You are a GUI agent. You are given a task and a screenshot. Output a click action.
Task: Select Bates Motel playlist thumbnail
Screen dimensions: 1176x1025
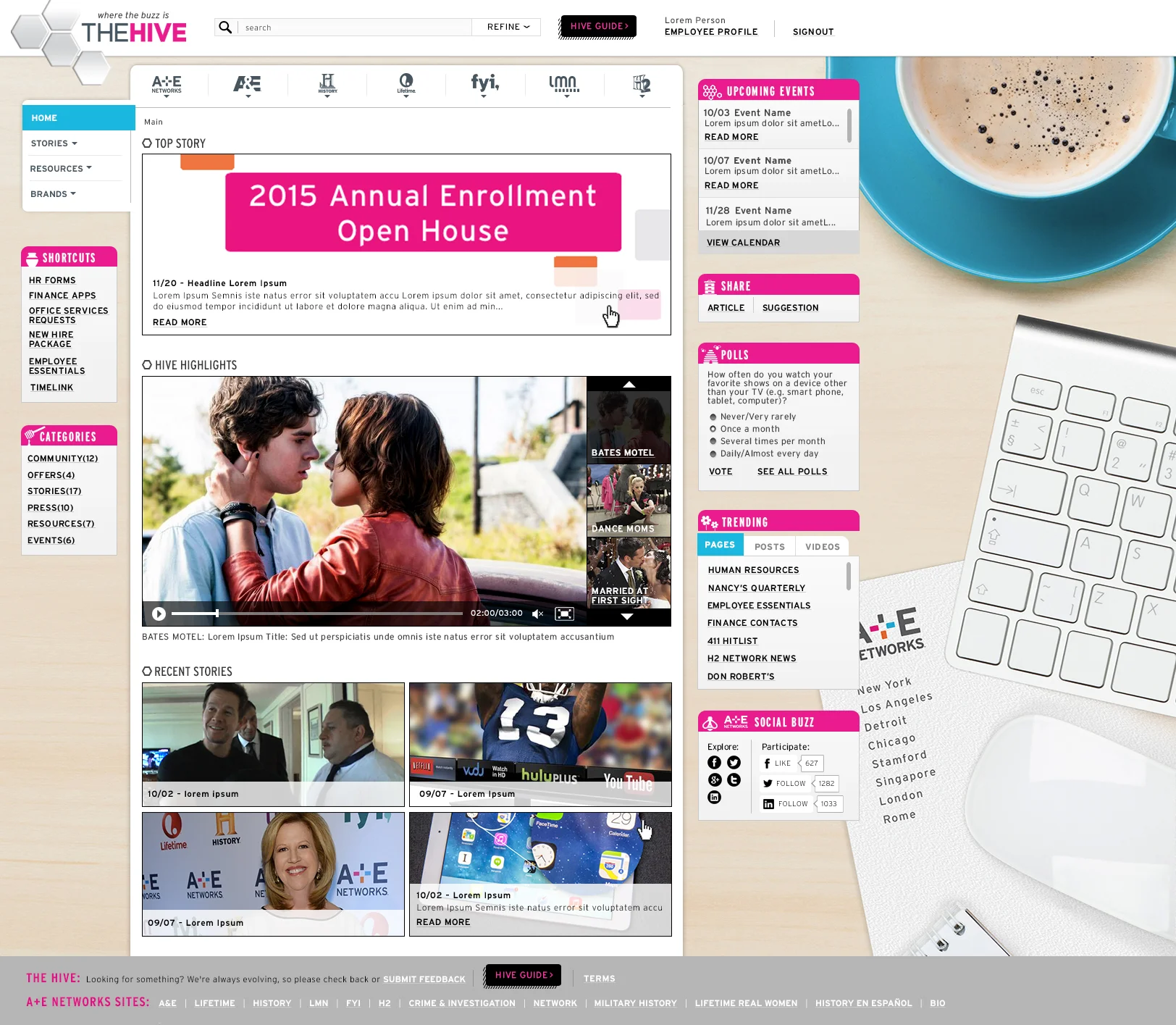tap(629, 426)
